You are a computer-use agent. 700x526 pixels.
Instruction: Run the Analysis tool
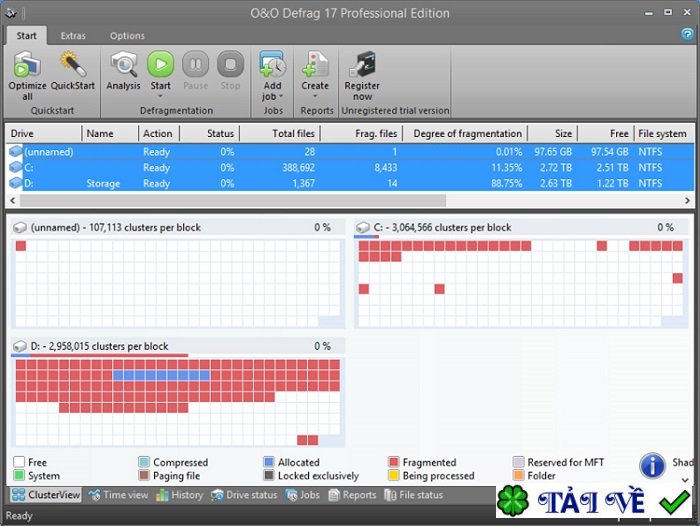click(x=124, y=64)
